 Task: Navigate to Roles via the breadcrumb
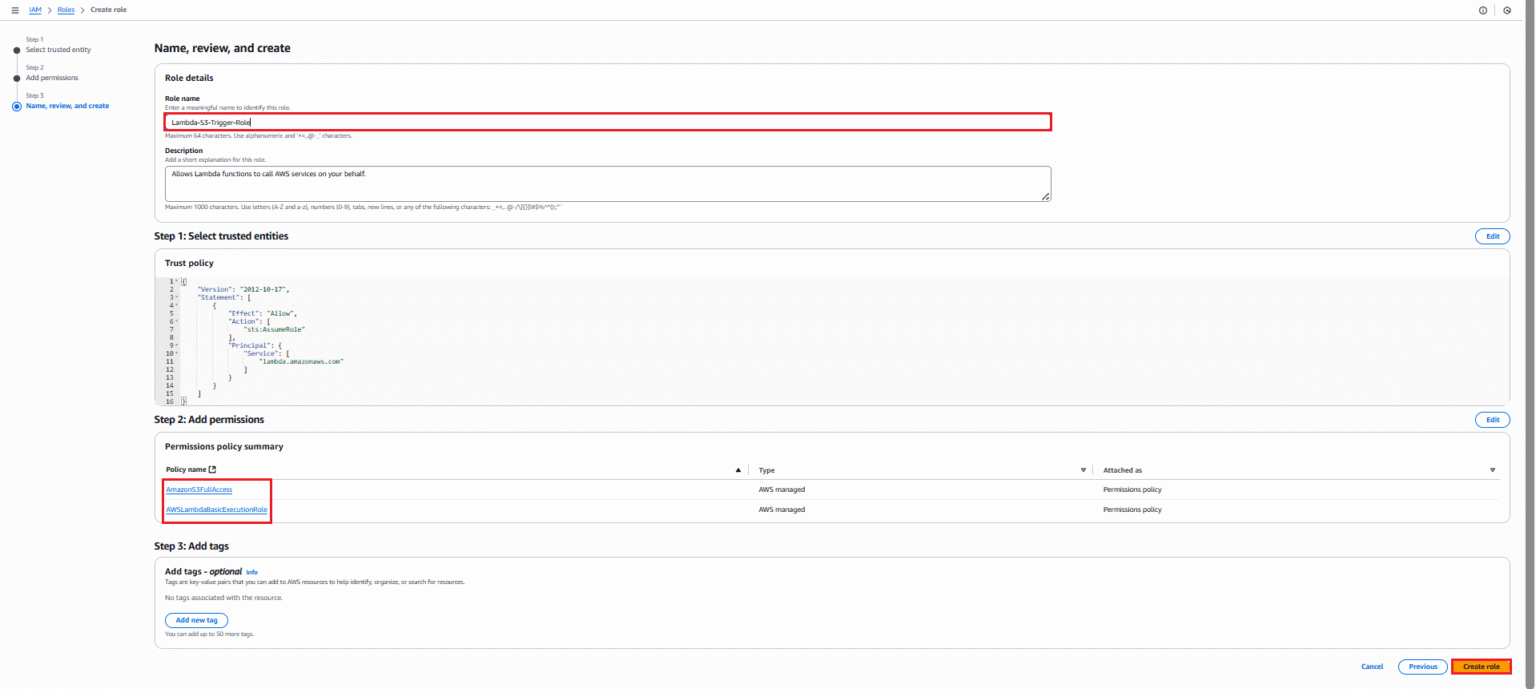pyautogui.click(x=65, y=9)
